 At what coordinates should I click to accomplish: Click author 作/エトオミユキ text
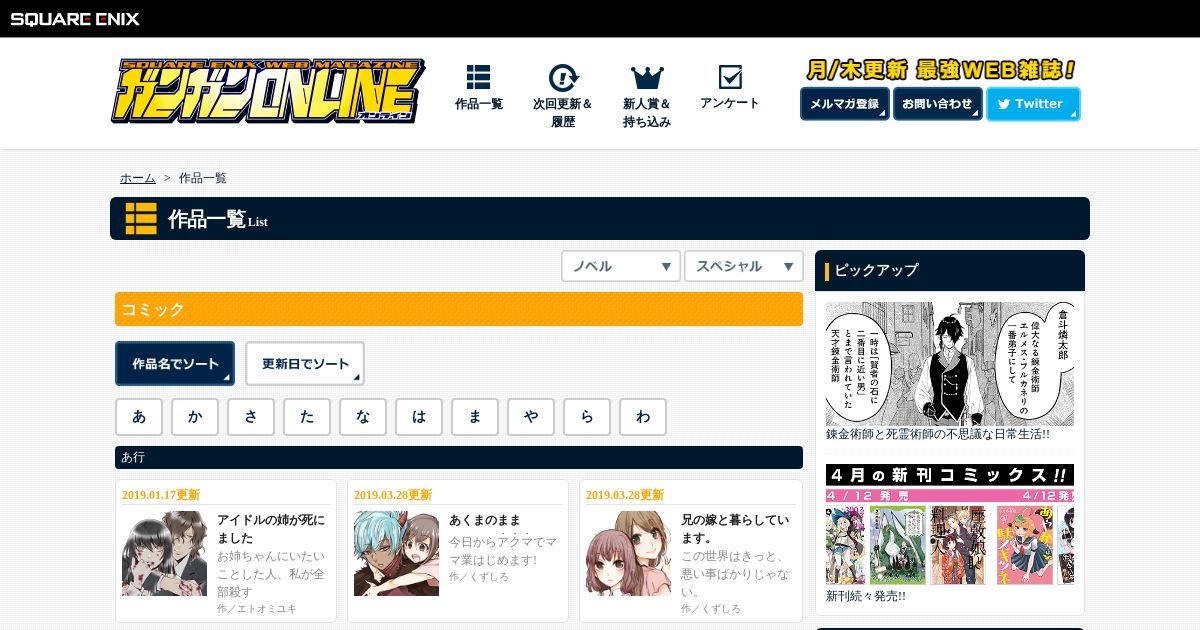point(257,608)
